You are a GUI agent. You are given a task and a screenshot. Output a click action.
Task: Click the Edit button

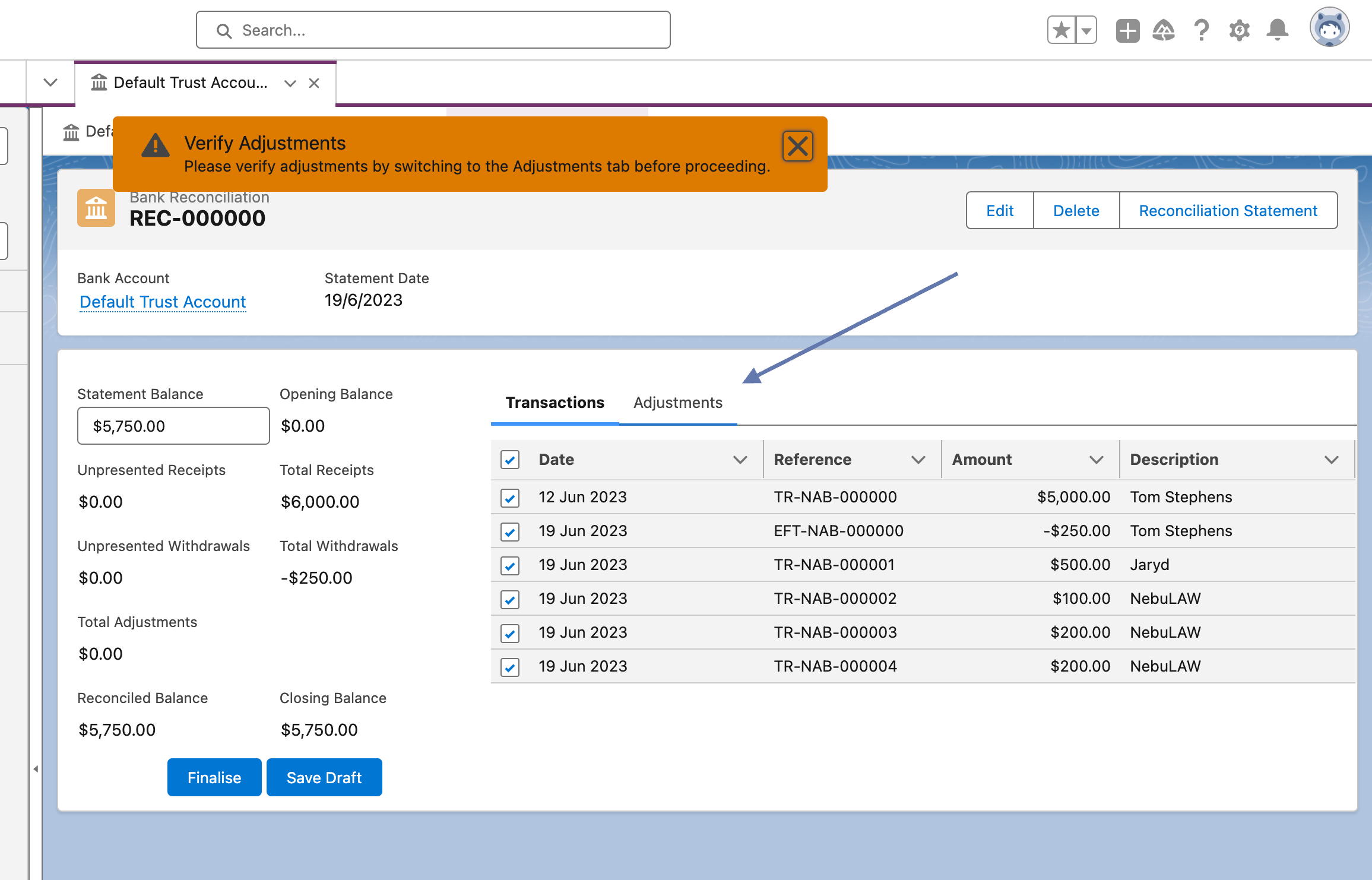tap(1000, 210)
